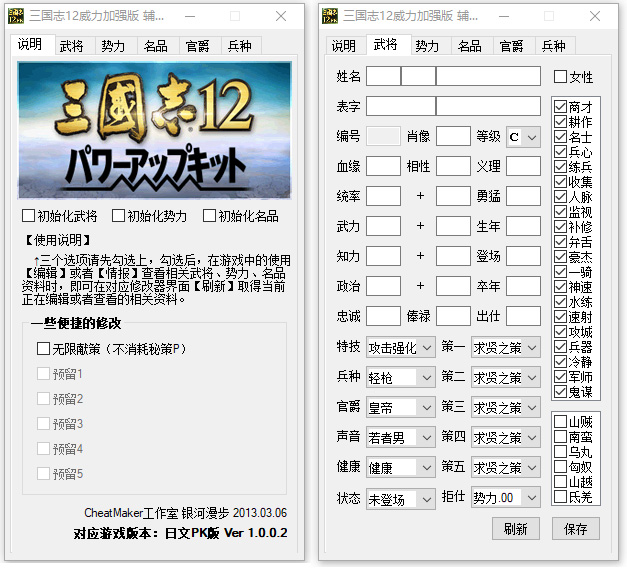The width and height of the screenshot is (627, 568).
Task: Open the 拒仕 dropdown showing 势力.00
Action: 506,497
